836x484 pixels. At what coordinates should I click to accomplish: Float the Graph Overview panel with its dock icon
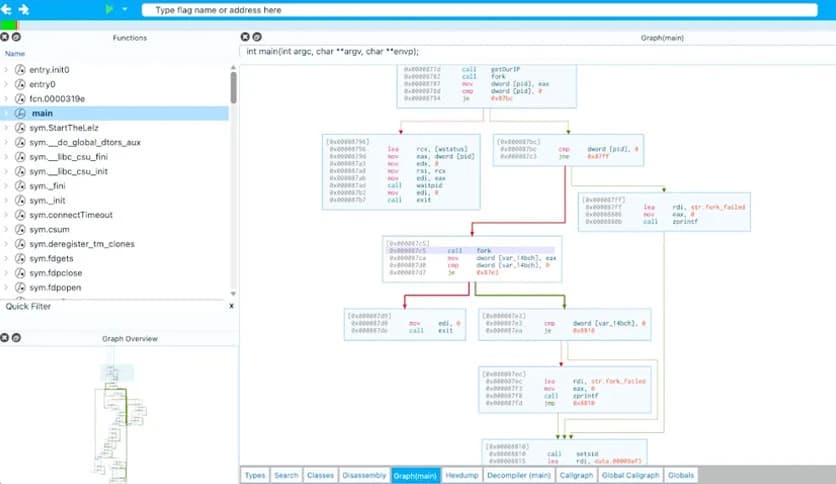tap(17, 337)
